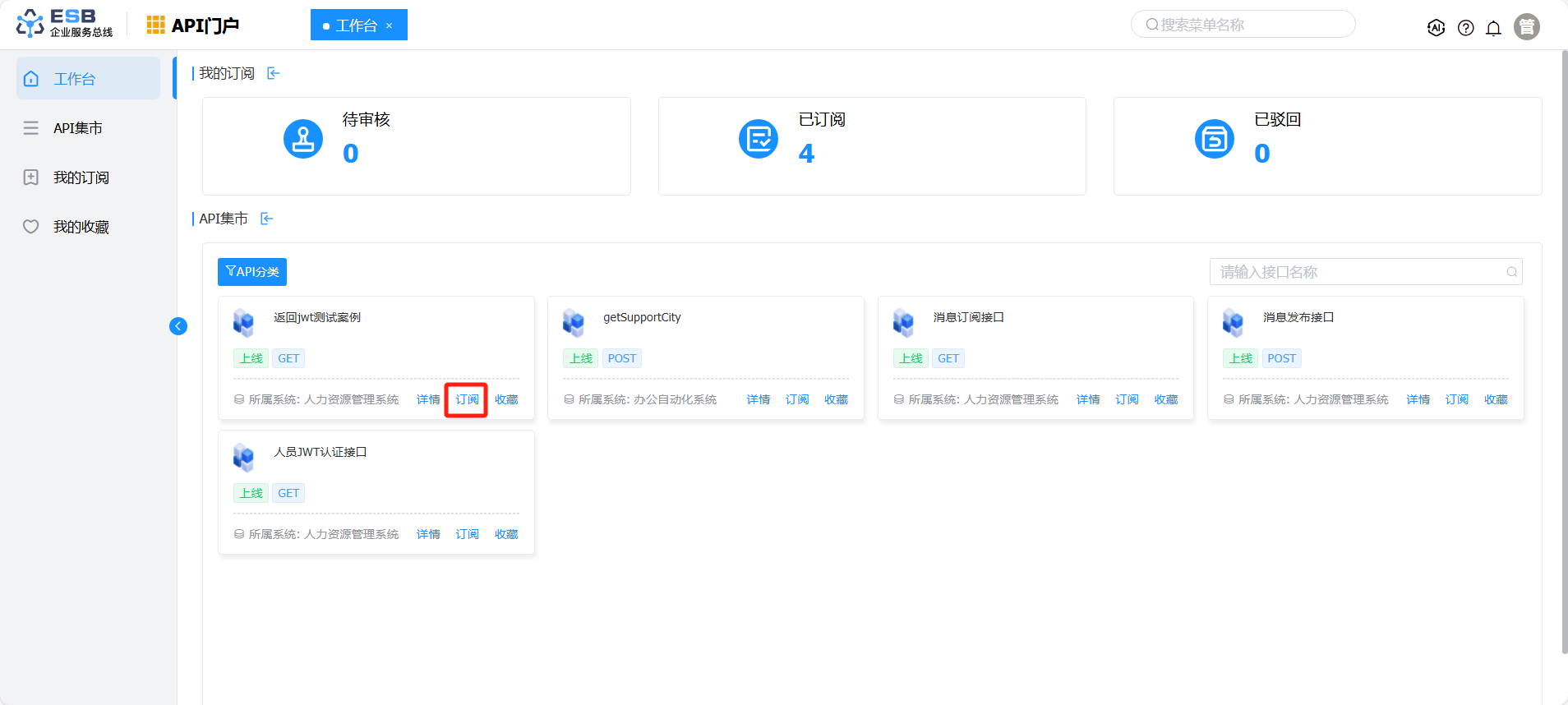Viewport: 1568px width, 705px height.
Task: Favorite 消息发布接口 via 收藏
Action: coord(1495,400)
